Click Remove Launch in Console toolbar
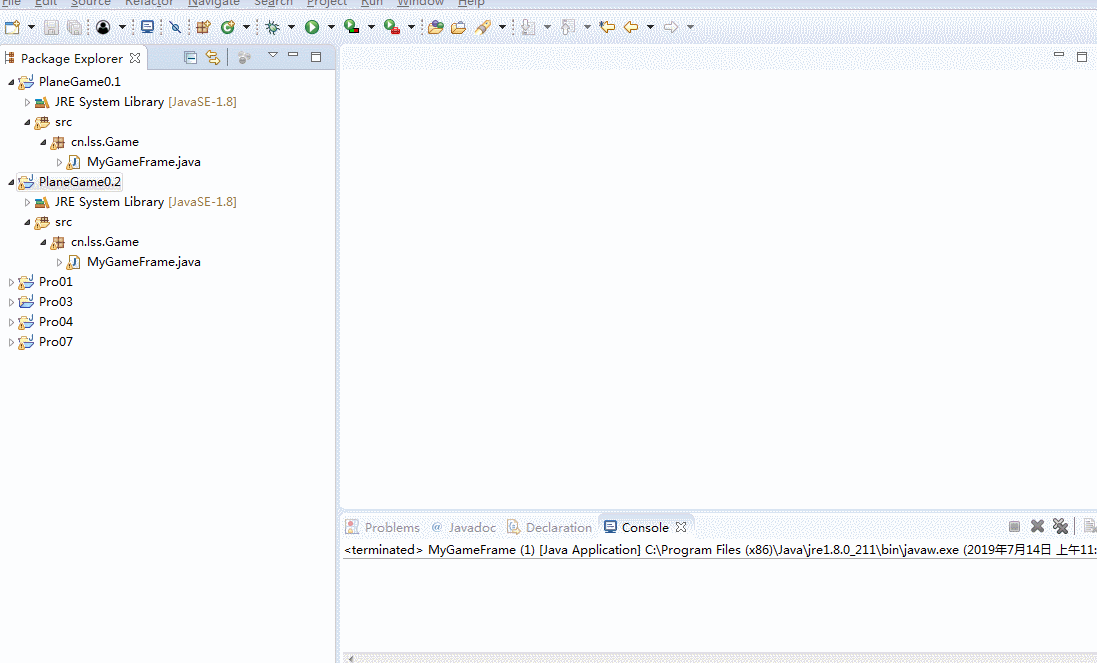Viewport: 1097px width, 663px height. click(x=1038, y=526)
